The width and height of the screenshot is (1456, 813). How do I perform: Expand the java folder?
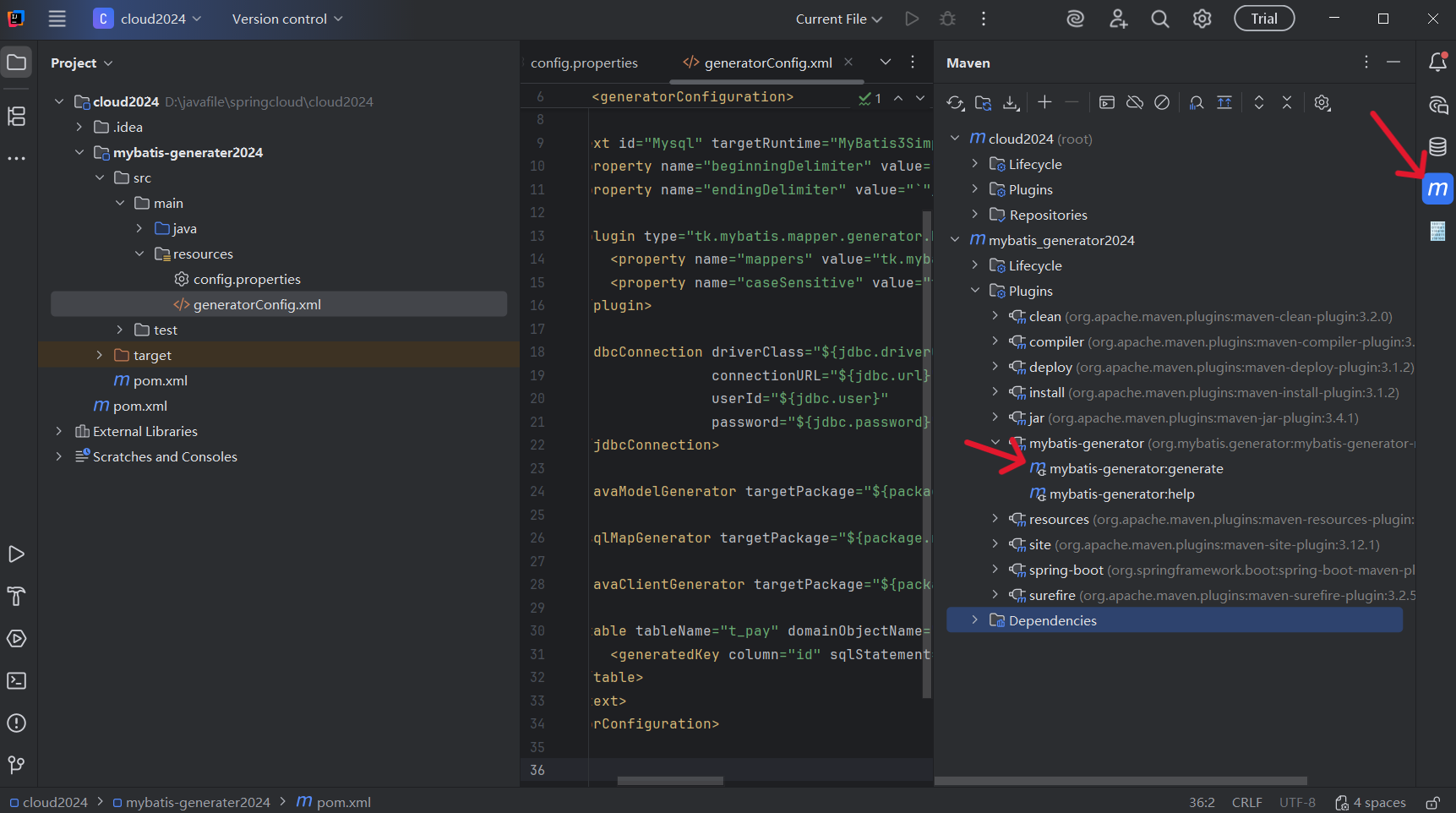click(139, 228)
